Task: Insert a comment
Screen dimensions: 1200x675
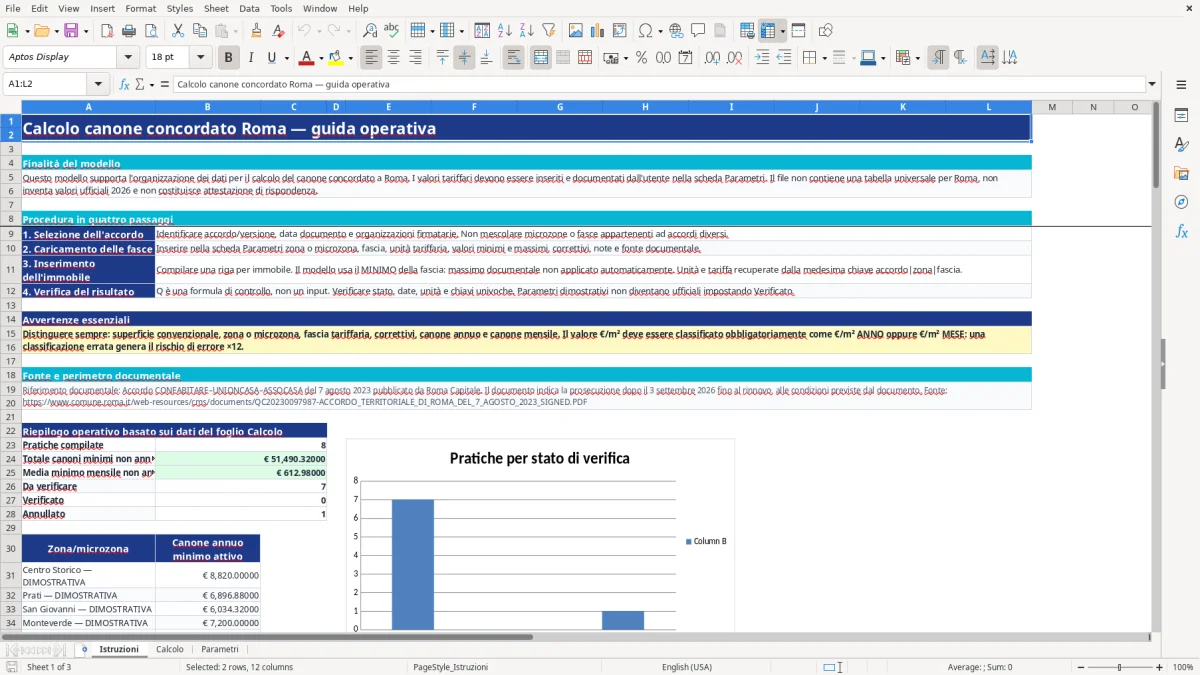Action: (x=698, y=31)
